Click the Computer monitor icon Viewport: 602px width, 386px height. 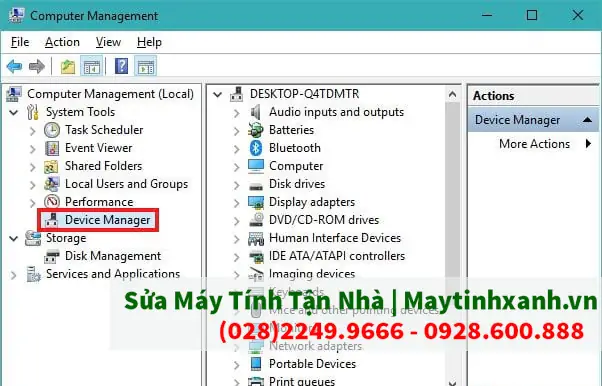click(256, 166)
